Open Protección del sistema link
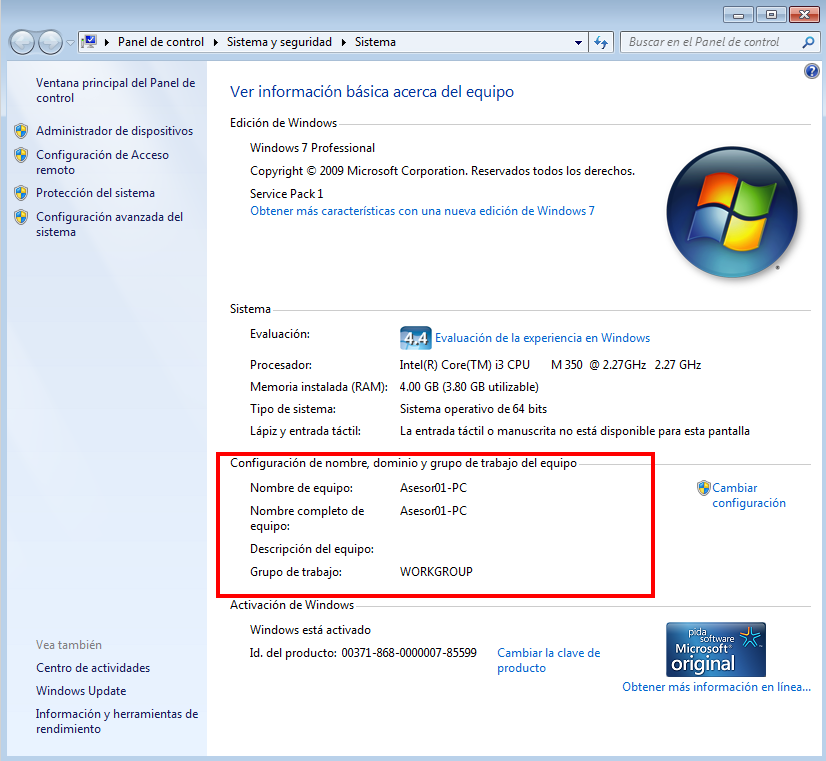Image resolution: width=826 pixels, height=761 pixels. [x=95, y=193]
